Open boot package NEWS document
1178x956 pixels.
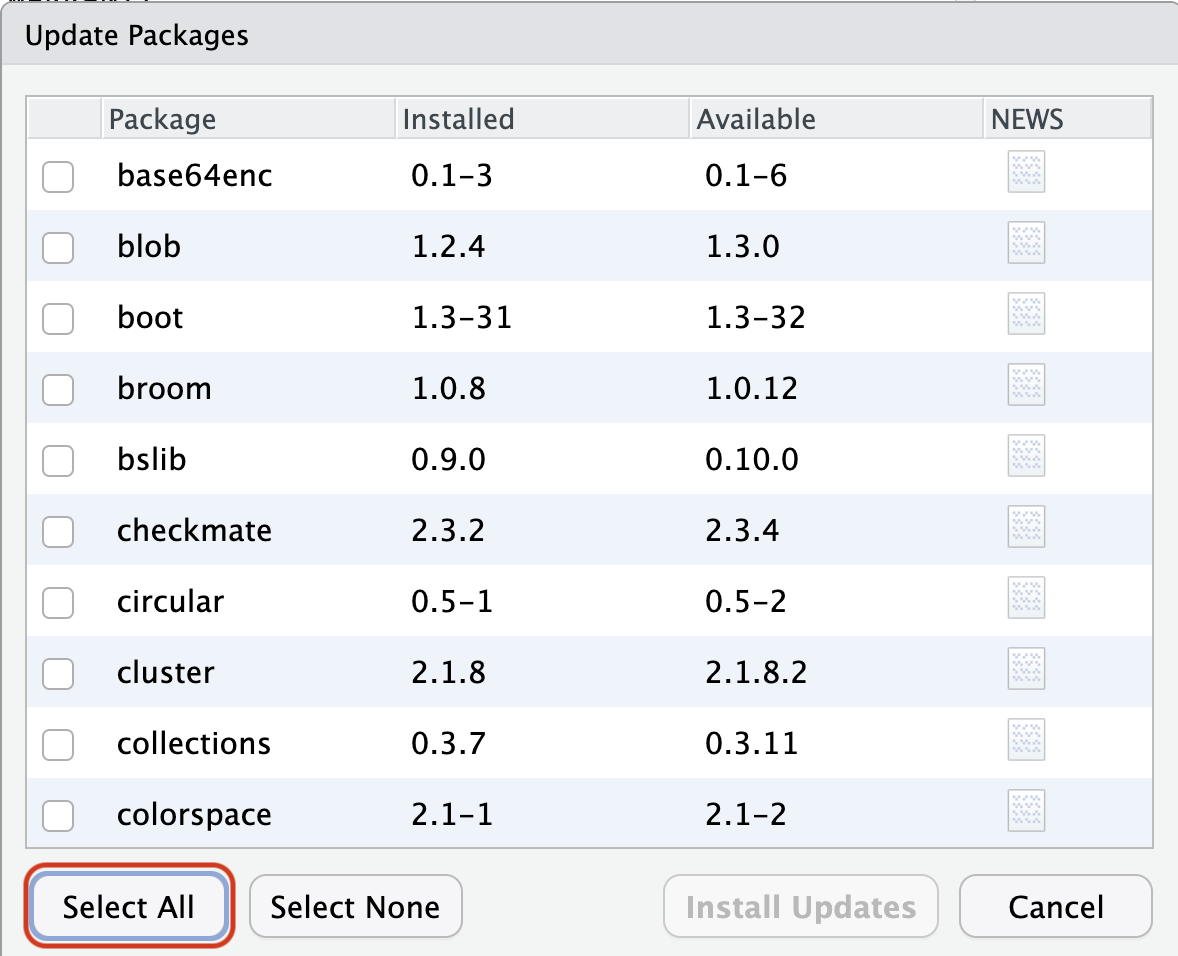(1025, 314)
